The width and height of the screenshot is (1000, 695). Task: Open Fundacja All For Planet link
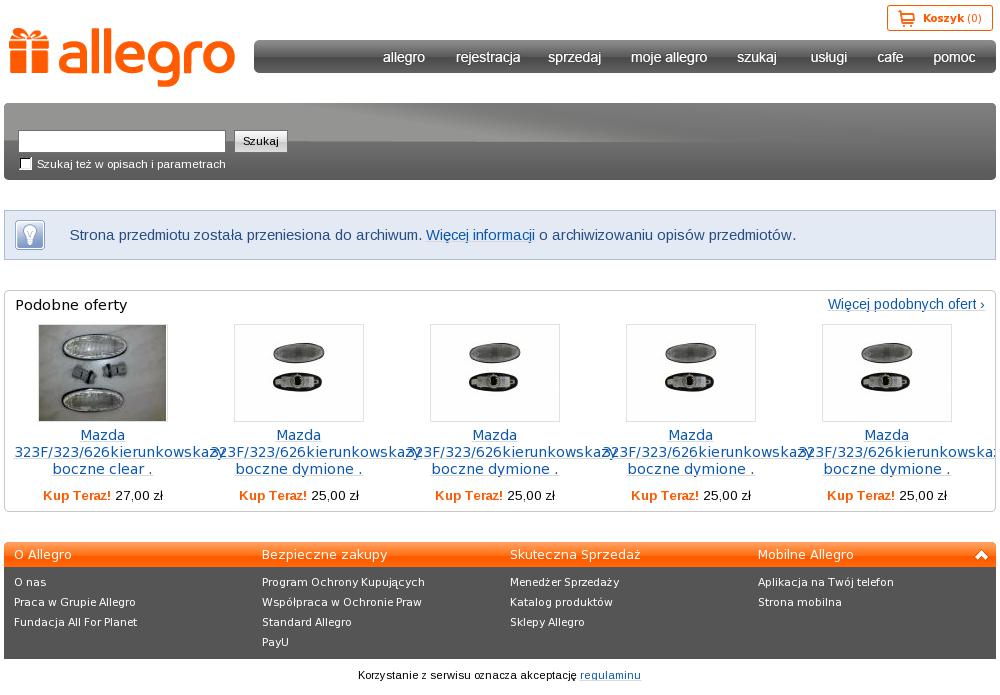[75, 622]
